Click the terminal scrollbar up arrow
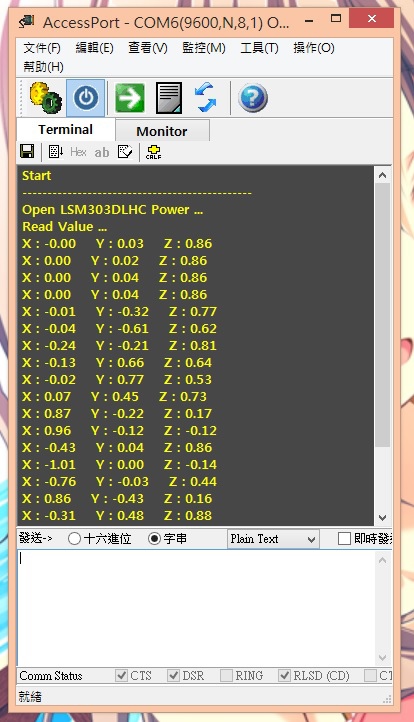The image size is (414, 722). coord(382,175)
